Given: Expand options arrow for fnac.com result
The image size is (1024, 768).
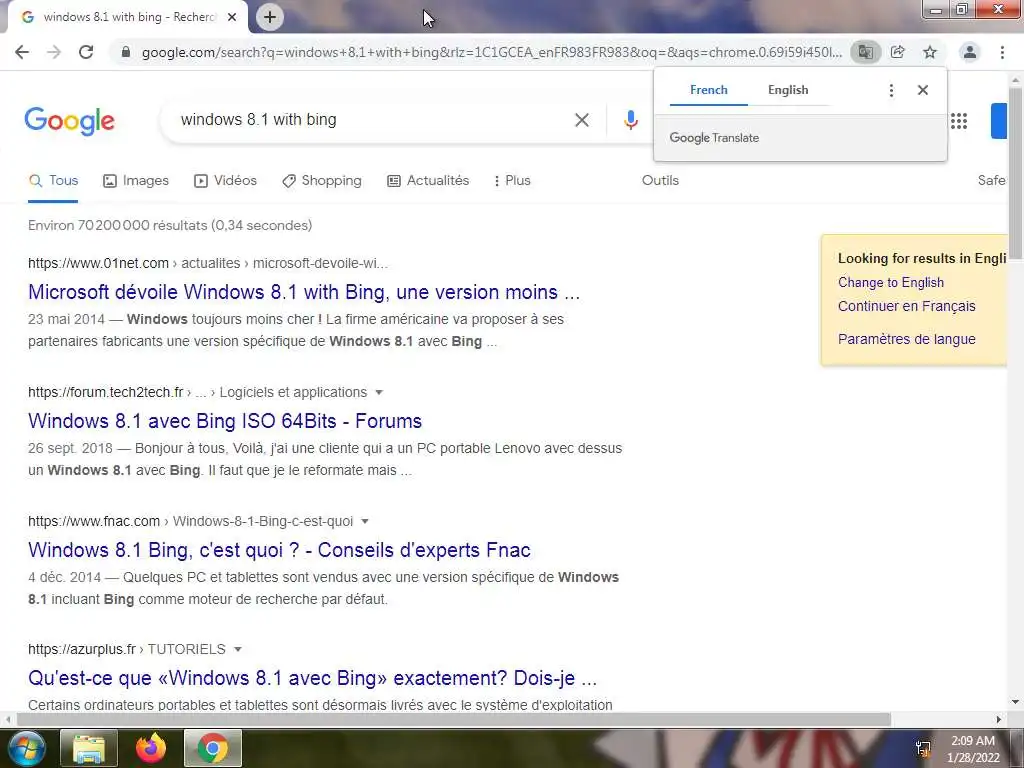Looking at the screenshot, I should tap(365, 521).
